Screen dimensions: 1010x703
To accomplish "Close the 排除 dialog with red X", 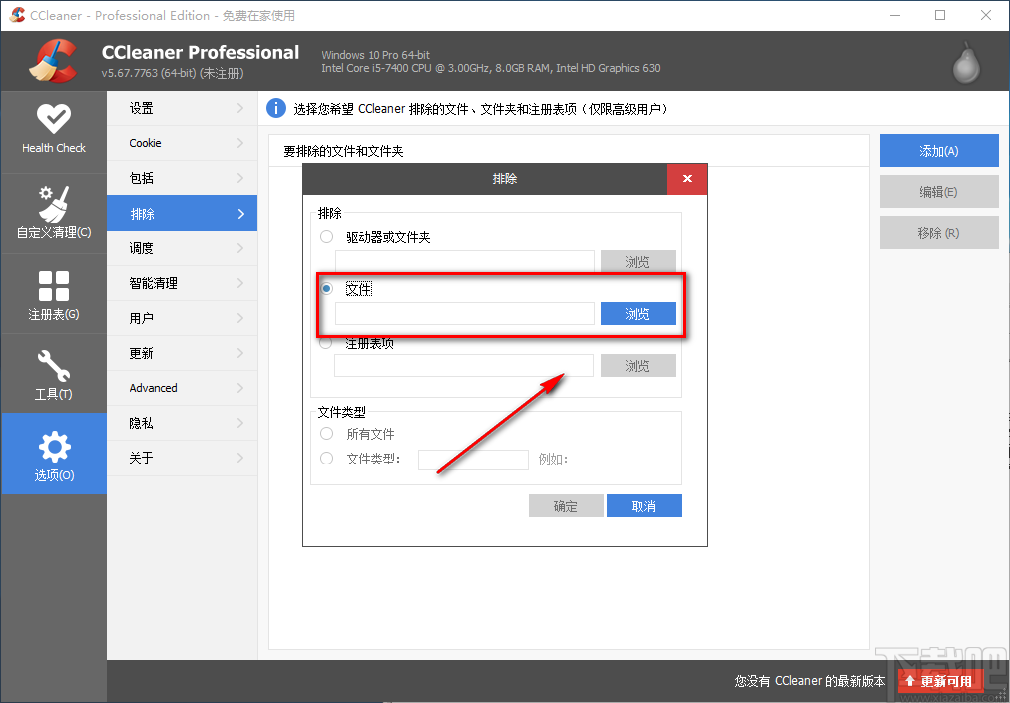I will [687, 178].
